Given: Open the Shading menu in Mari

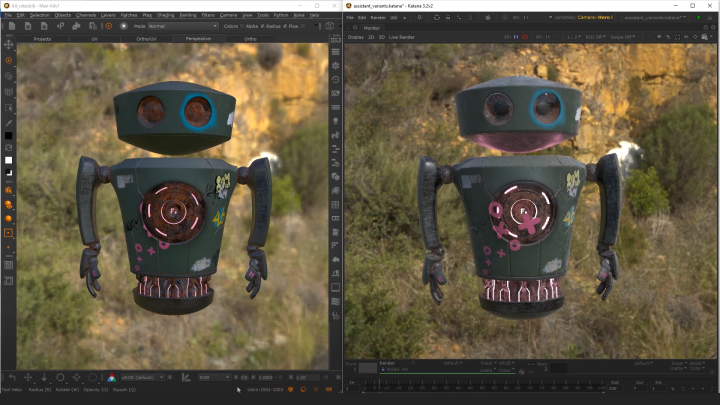Looking at the screenshot, I should 165,16.
